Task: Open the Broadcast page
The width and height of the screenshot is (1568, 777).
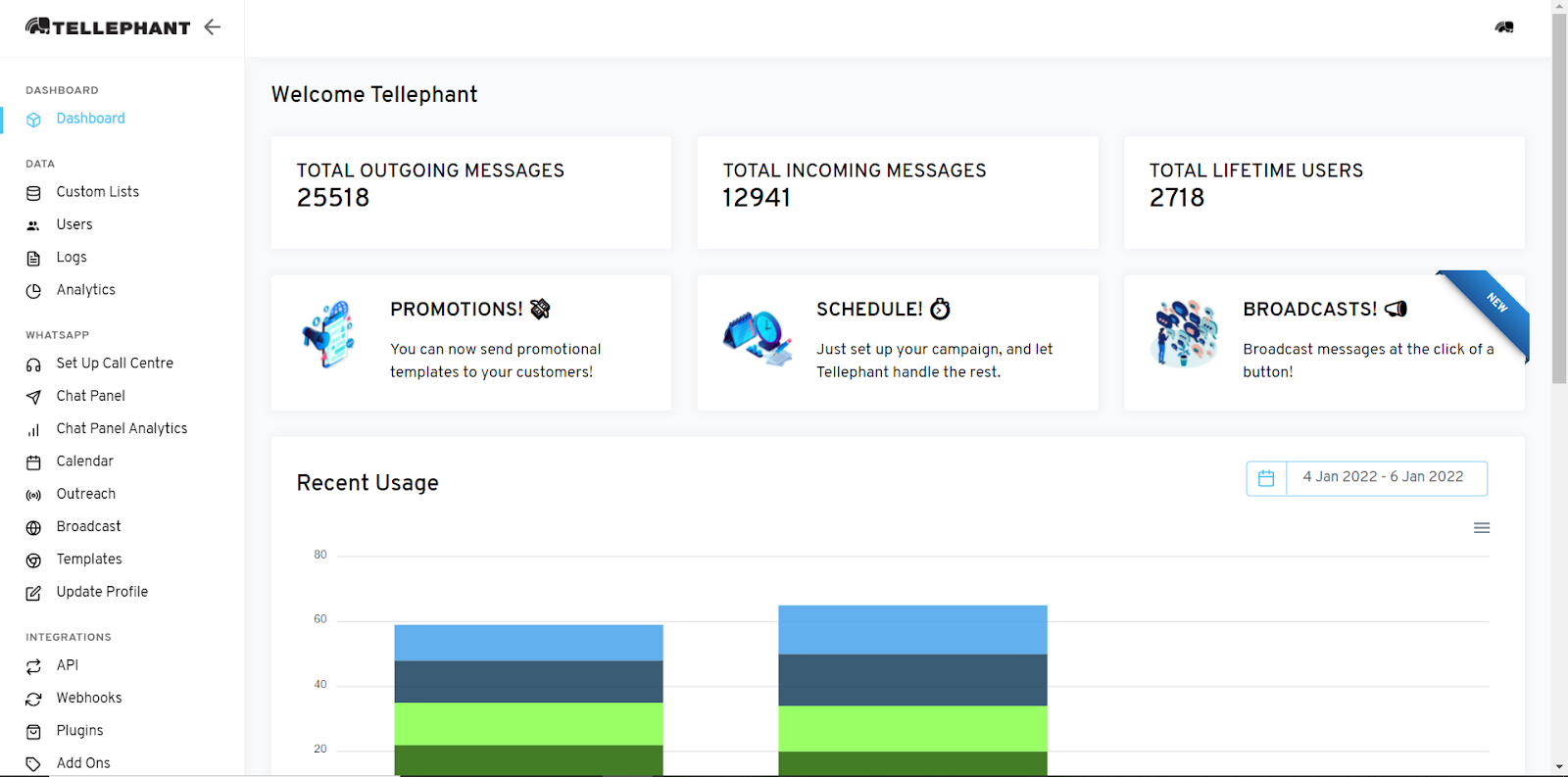Action: click(89, 526)
